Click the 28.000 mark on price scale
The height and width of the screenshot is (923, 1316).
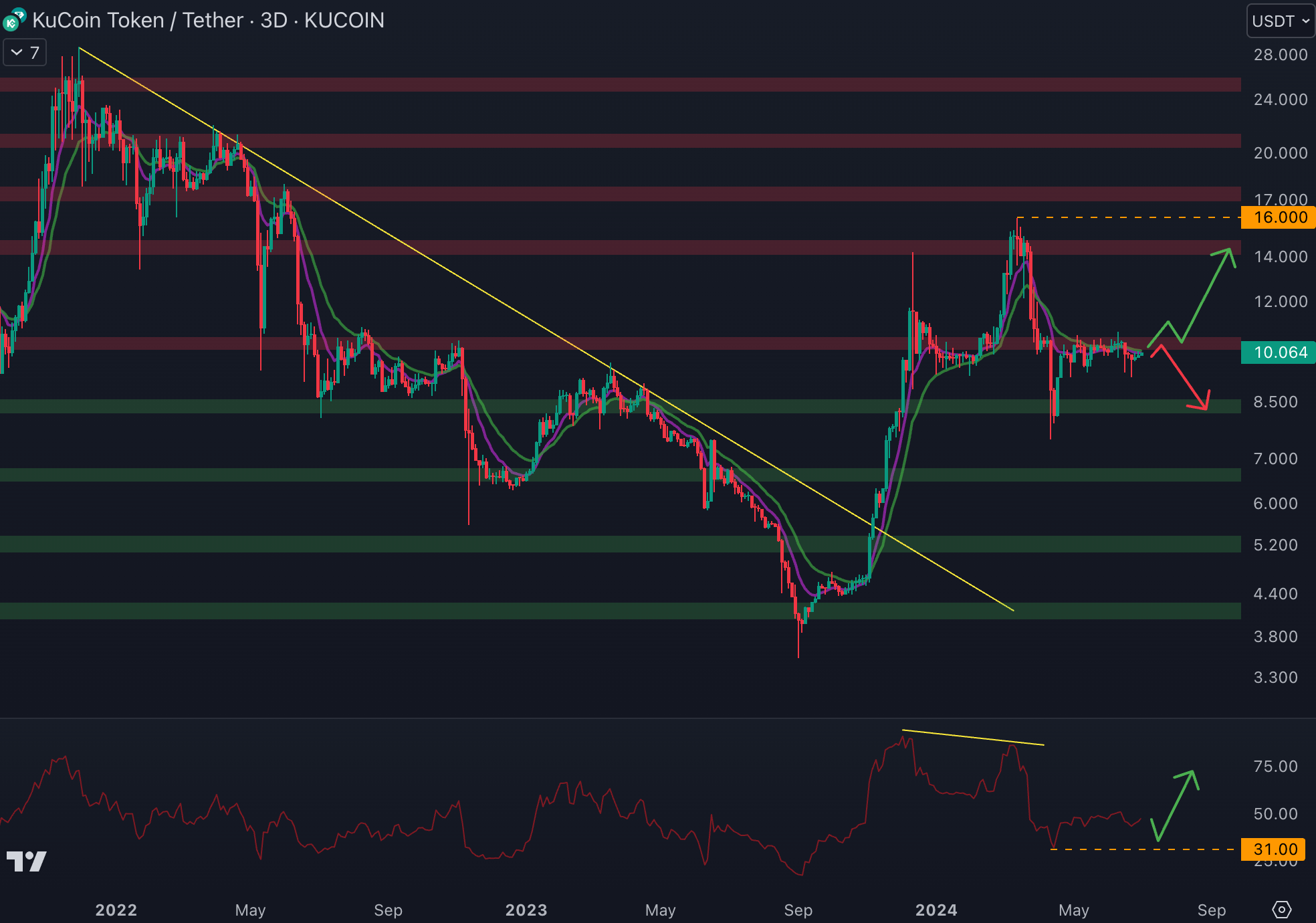click(x=1280, y=55)
